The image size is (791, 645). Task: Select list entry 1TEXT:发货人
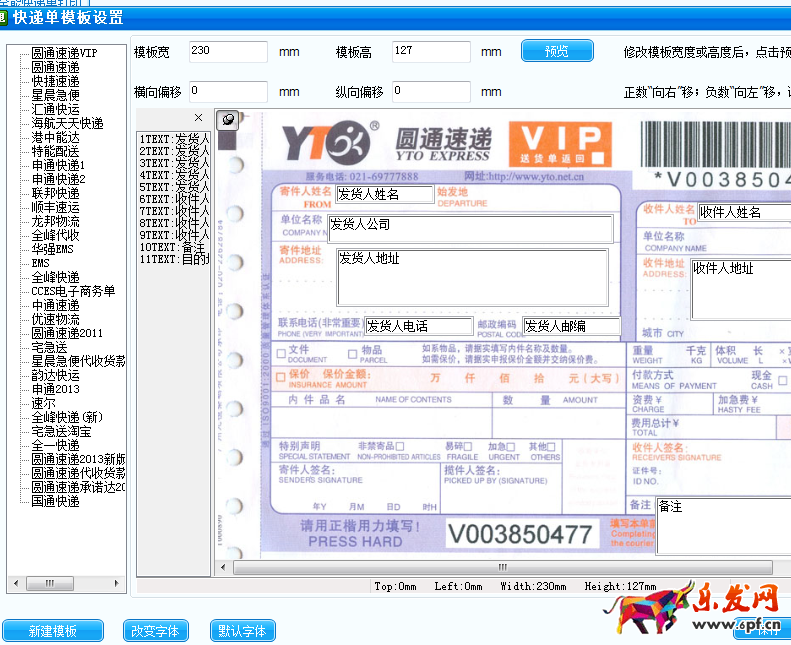tap(174, 139)
